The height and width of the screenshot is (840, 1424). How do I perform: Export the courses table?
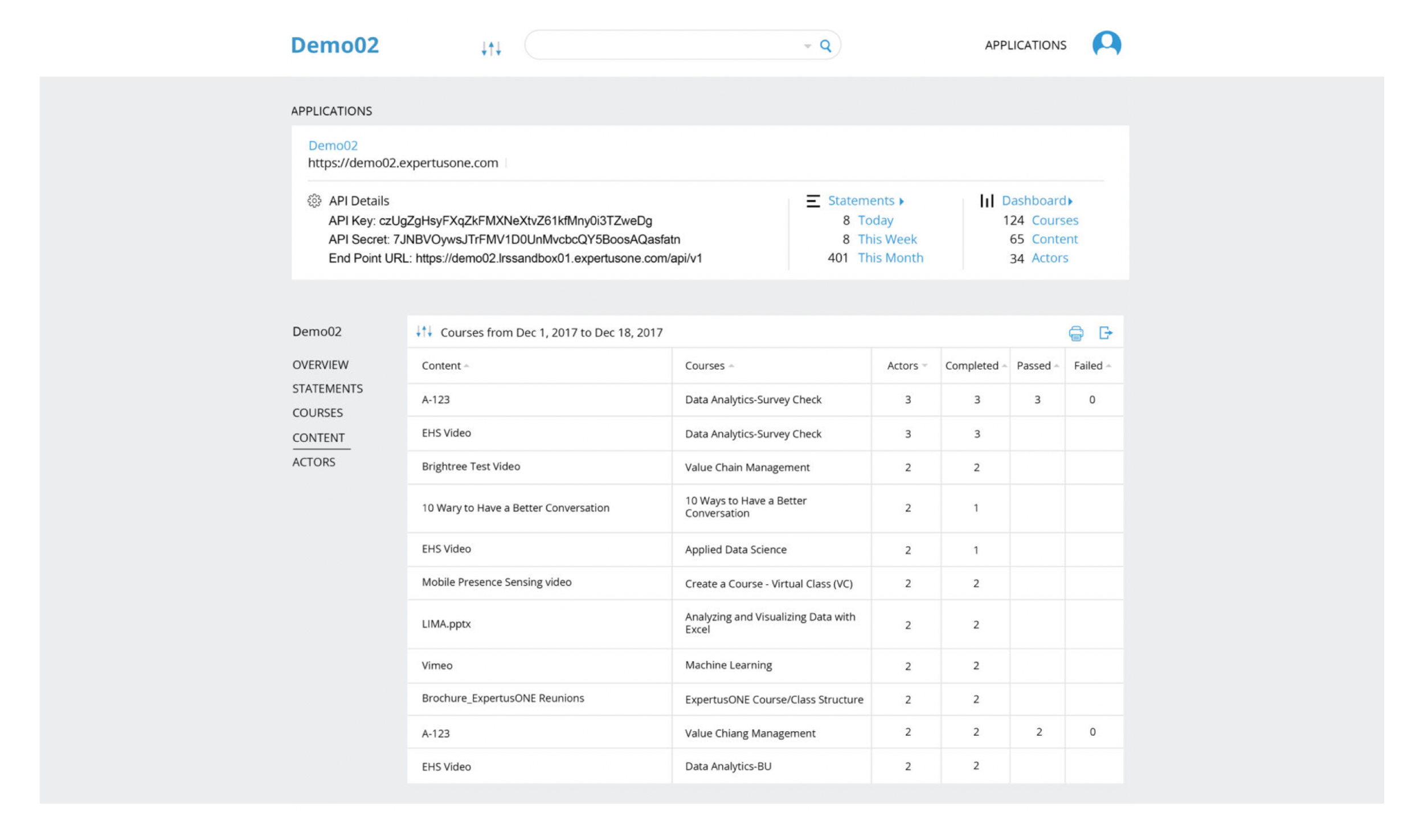pos(1106,333)
